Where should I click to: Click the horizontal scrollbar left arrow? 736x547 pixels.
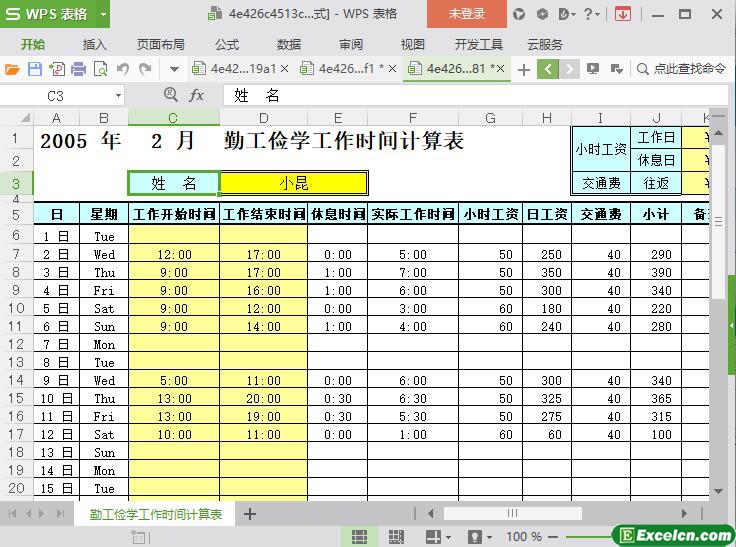431,514
